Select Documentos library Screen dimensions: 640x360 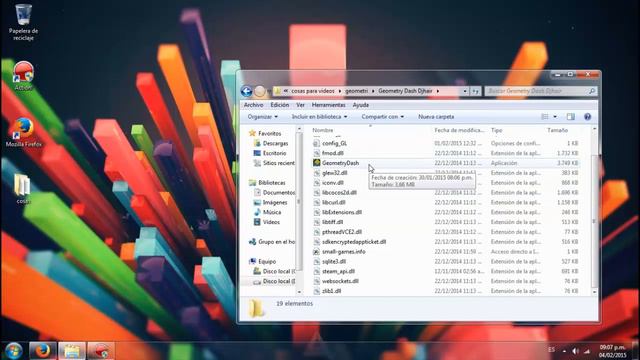click(x=279, y=192)
